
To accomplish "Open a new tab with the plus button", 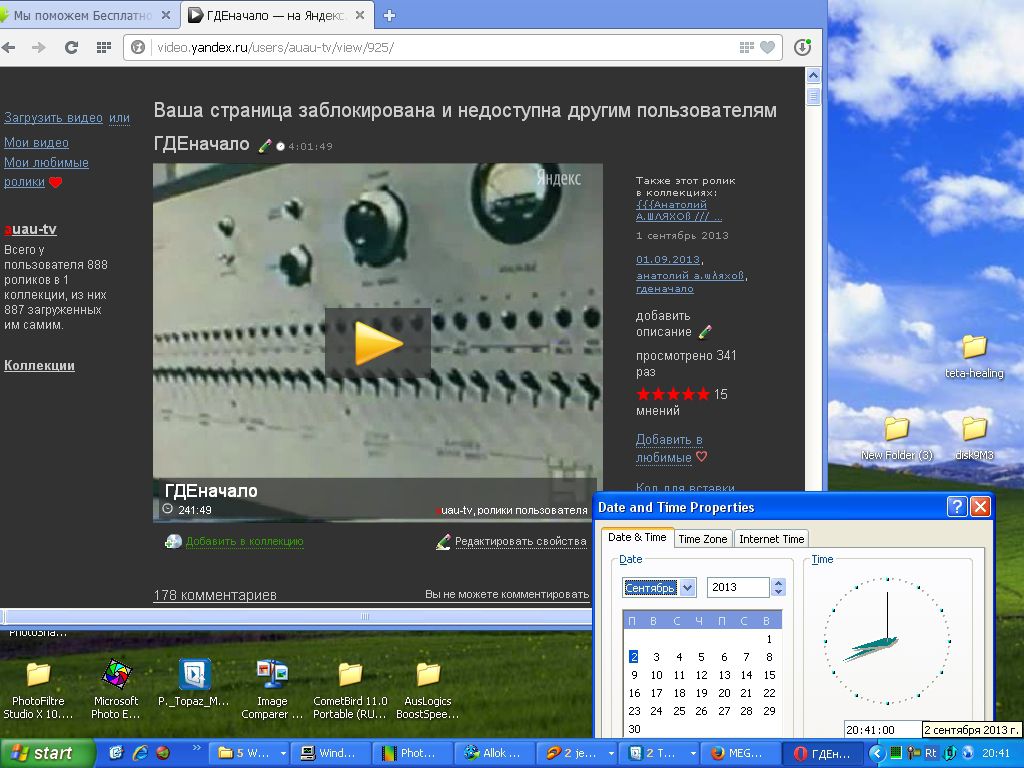I will tap(389, 16).
